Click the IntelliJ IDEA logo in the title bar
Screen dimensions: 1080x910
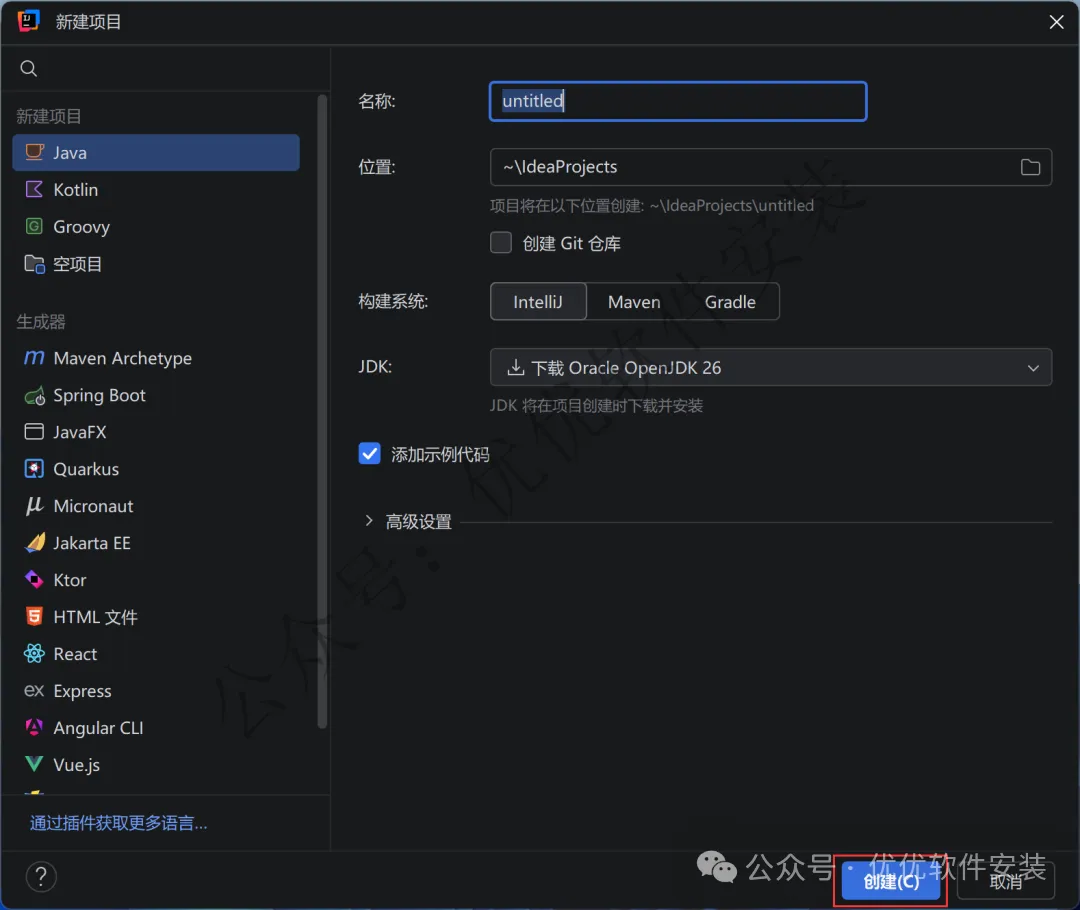click(x=29, y=21)
